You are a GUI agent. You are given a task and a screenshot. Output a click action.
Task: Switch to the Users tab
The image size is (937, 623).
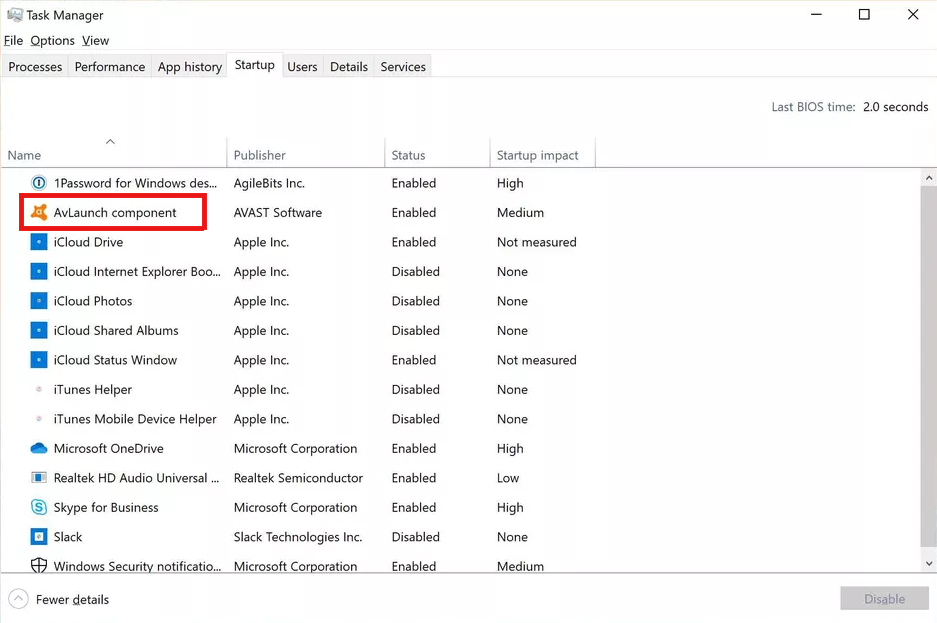coord(302,66)
